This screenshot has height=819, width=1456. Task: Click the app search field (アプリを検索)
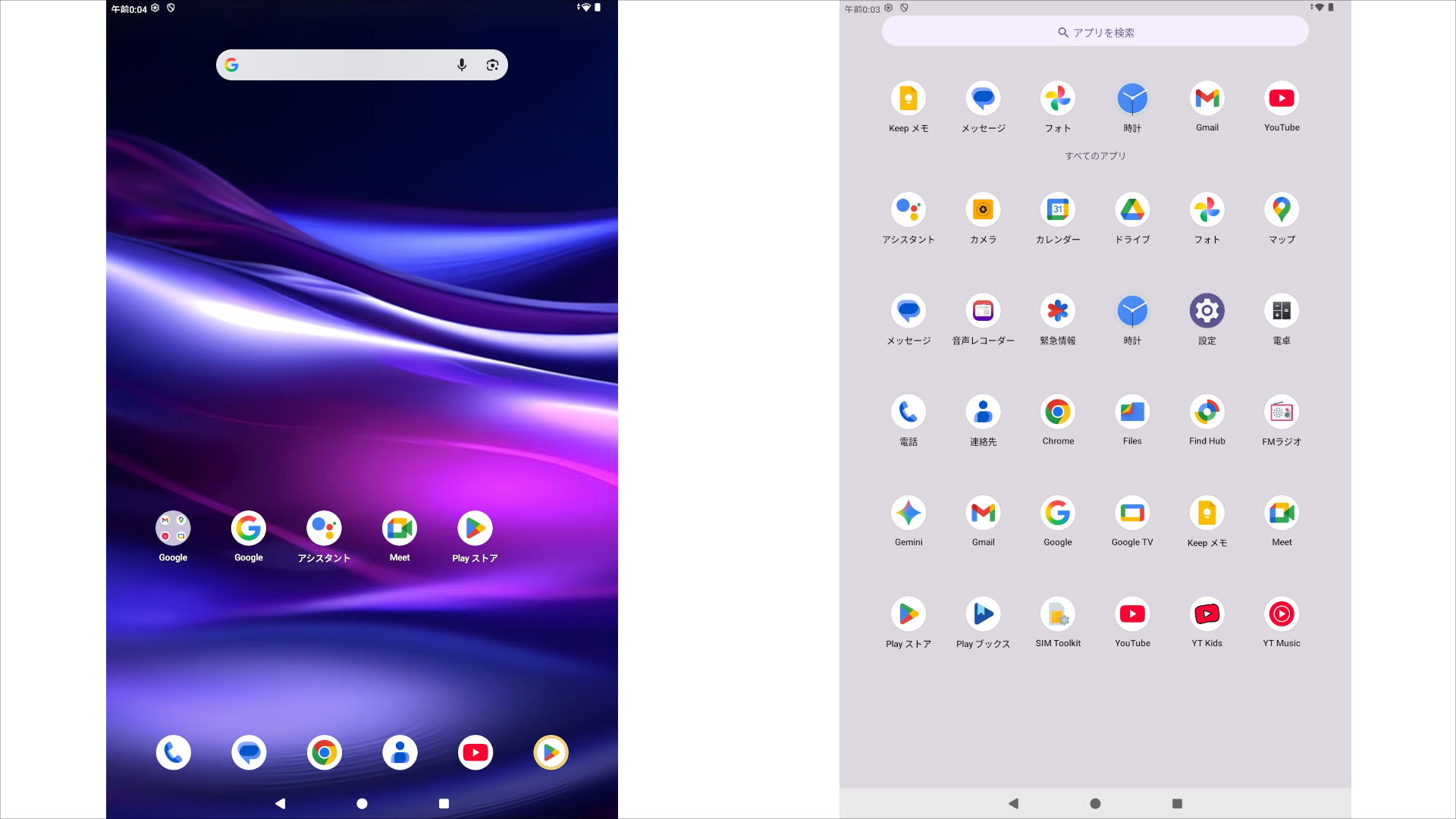tap(1094, 33)
